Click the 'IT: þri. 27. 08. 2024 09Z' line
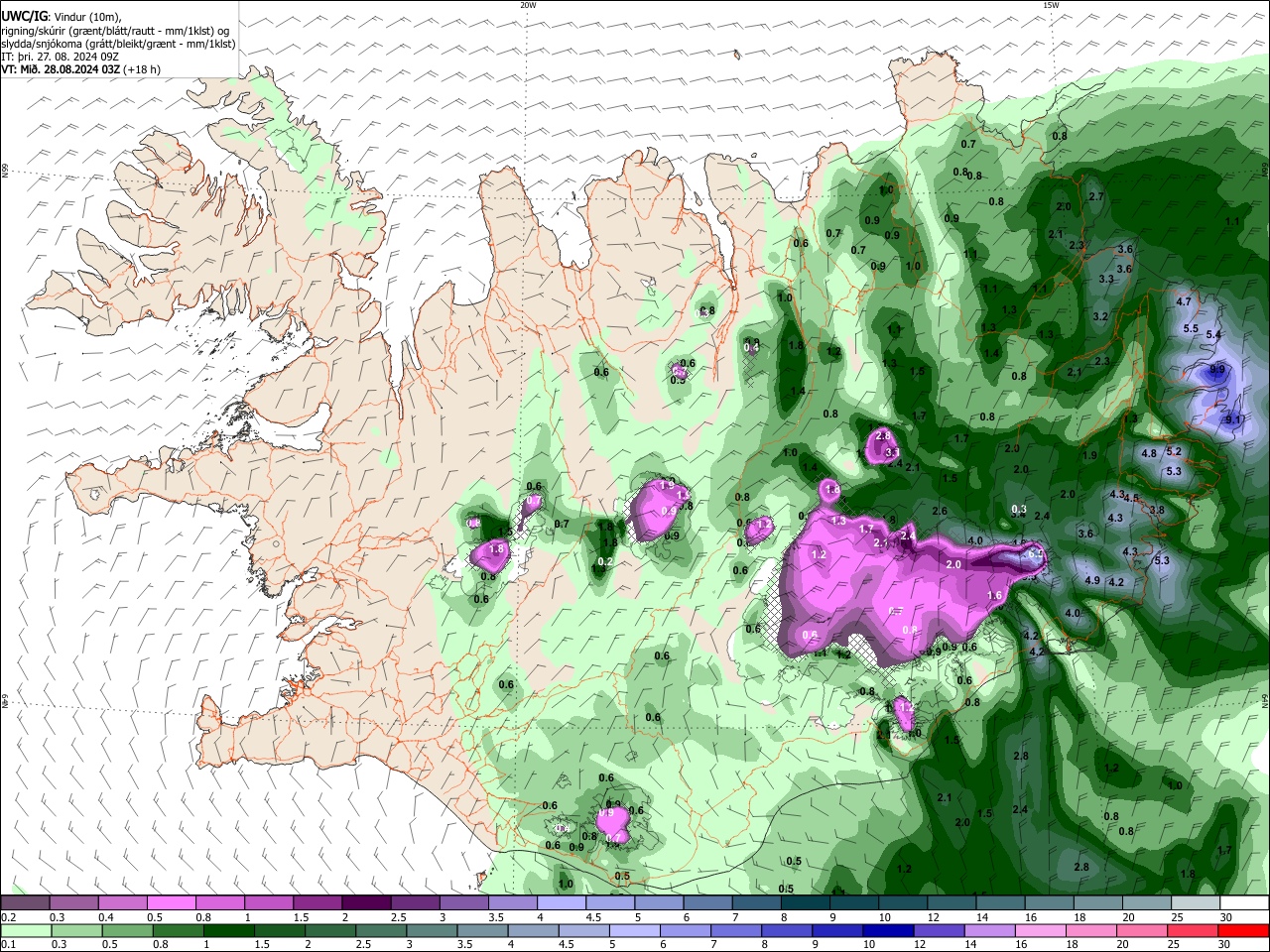The width and height of the screenshot is (1270, 952). [x=61, y=57]
